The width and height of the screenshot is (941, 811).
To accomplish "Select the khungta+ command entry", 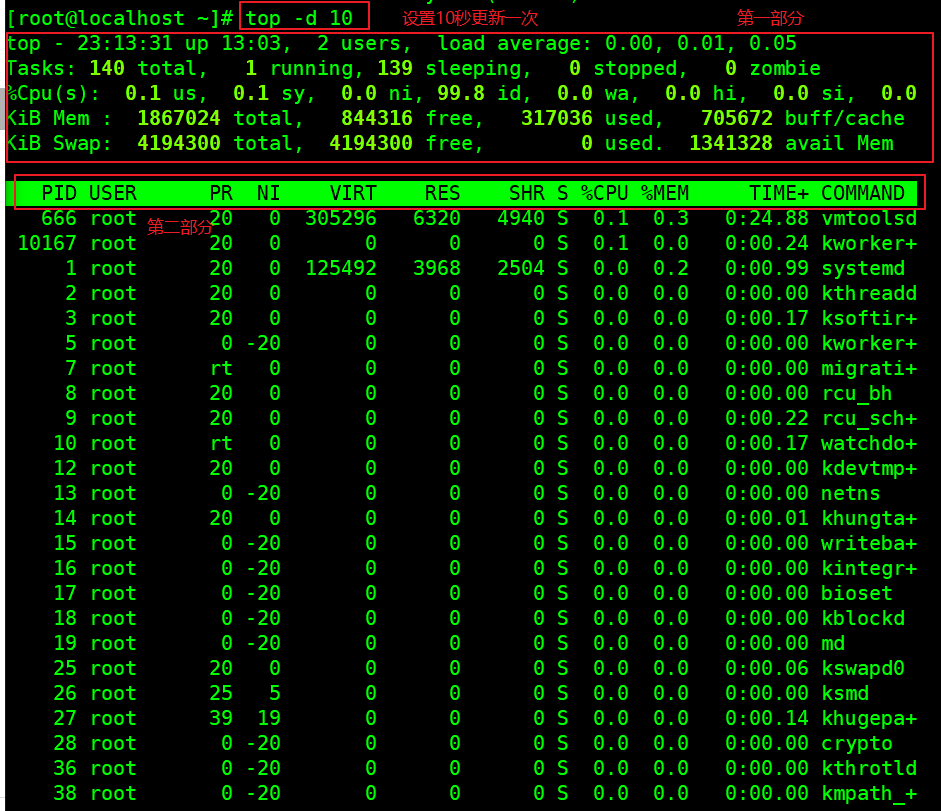I will [869, 519].
